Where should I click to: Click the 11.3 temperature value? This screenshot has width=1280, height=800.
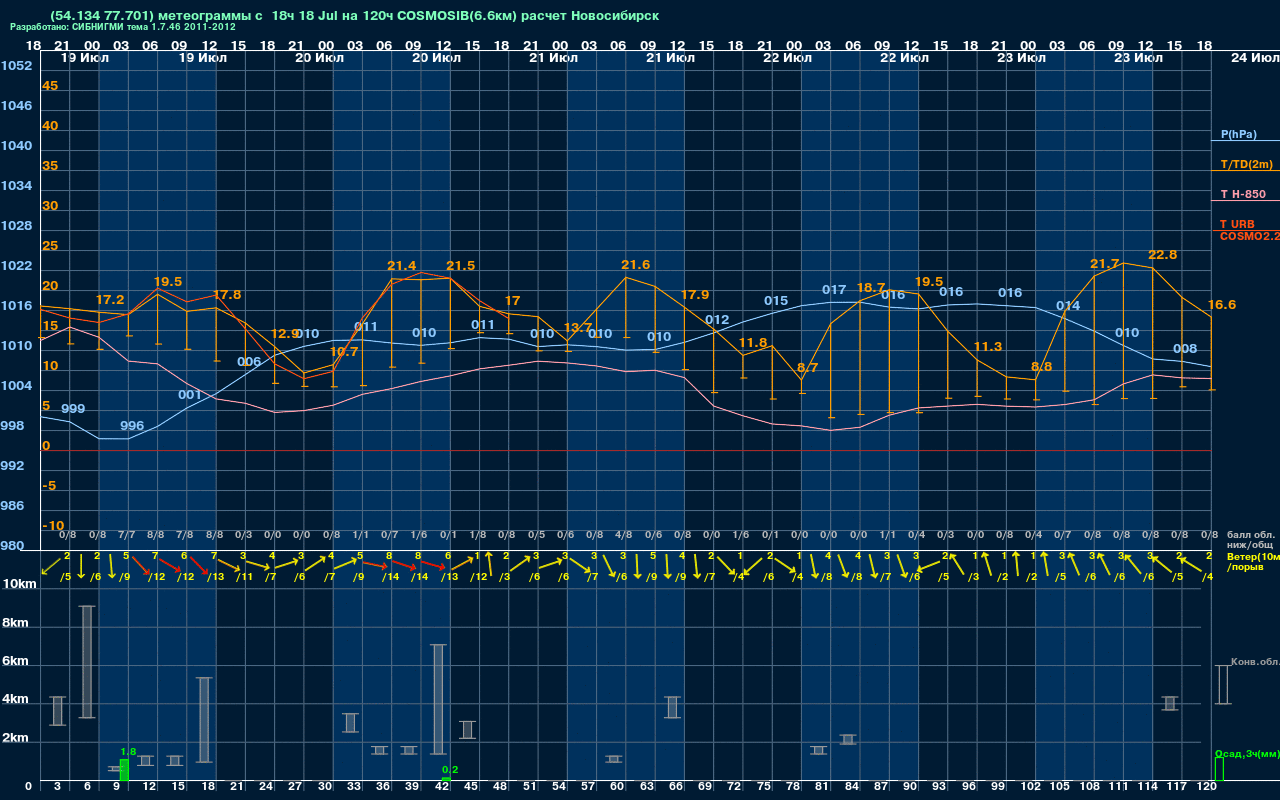(x=987, y=347)
